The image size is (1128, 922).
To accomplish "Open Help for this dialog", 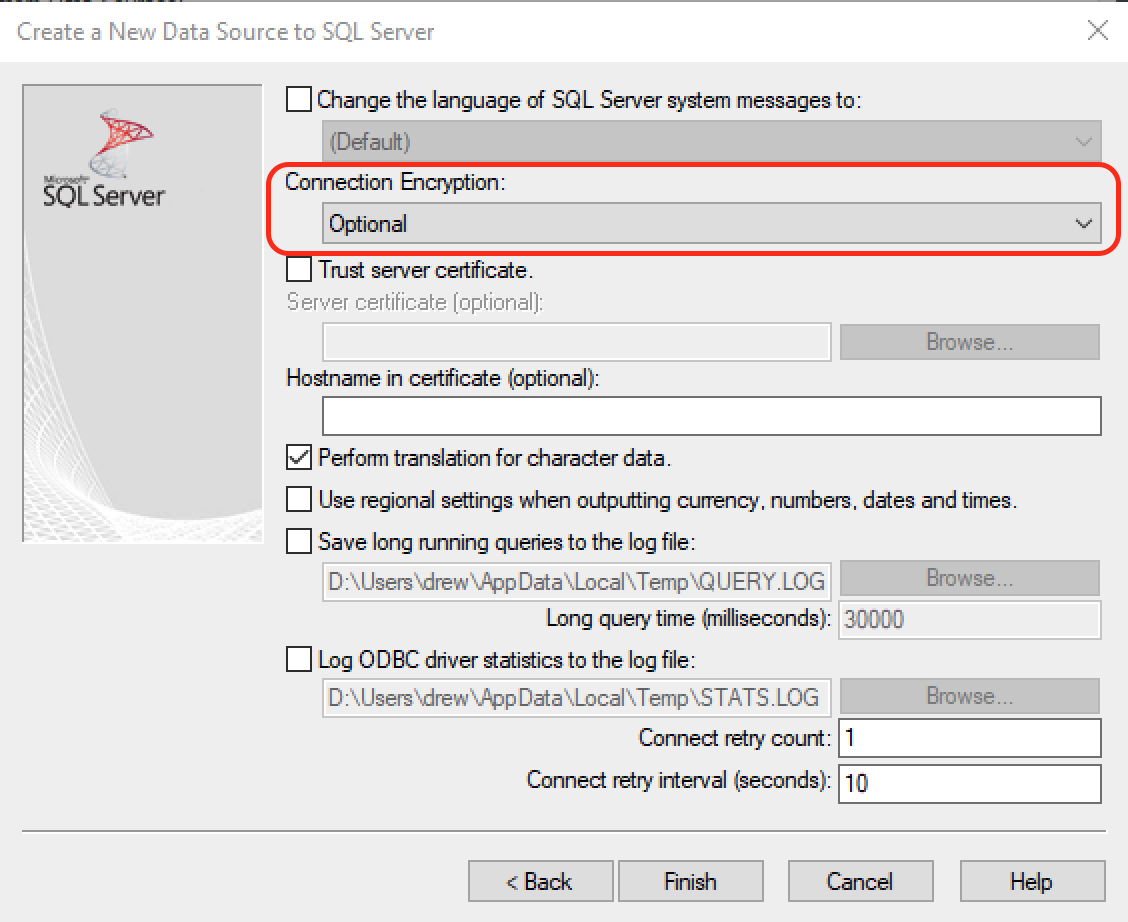I will click(x=1031, y=881).
